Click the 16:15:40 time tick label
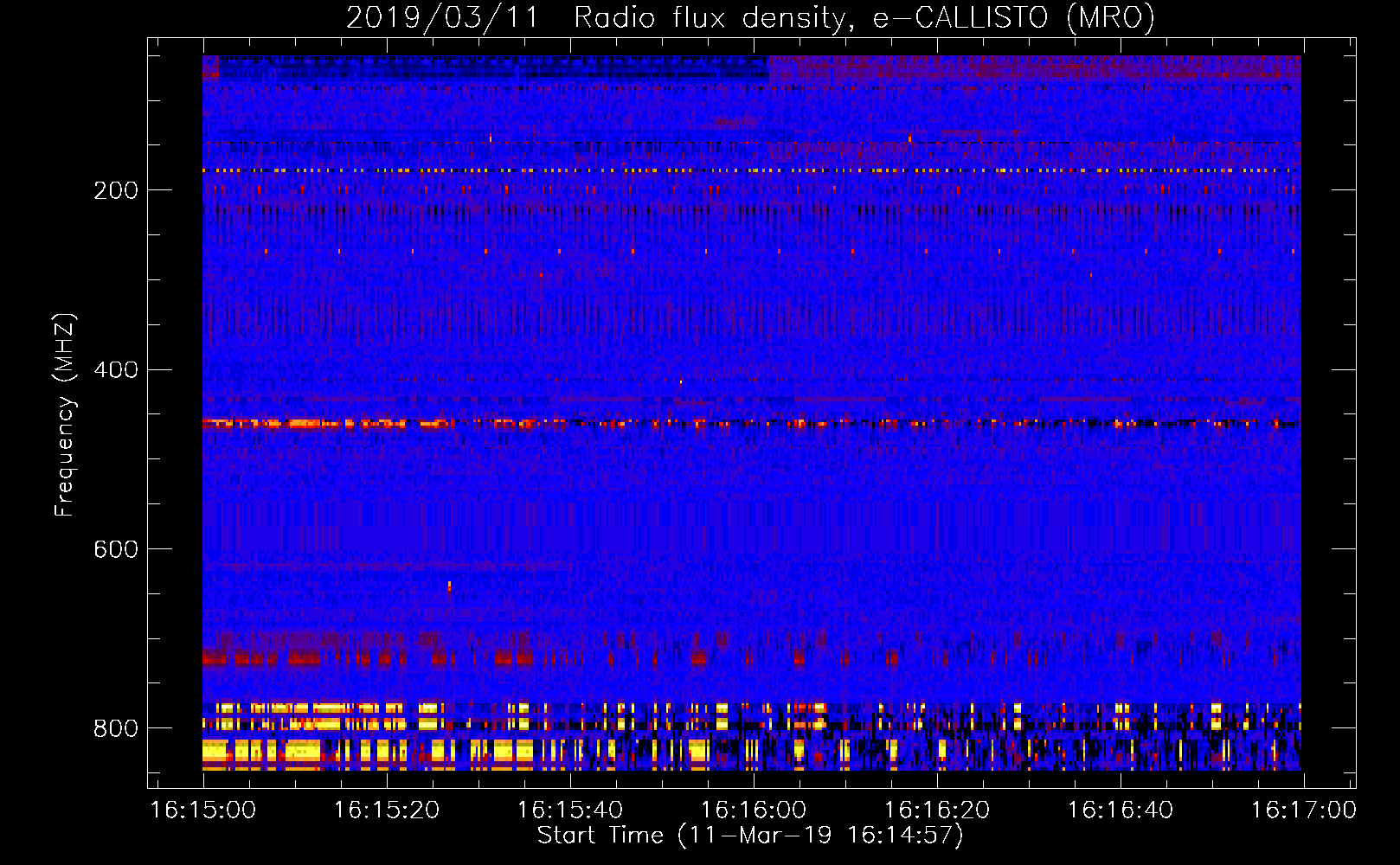Image resolution: width=1400 pixels, height=865 pixels. point(570,811)
